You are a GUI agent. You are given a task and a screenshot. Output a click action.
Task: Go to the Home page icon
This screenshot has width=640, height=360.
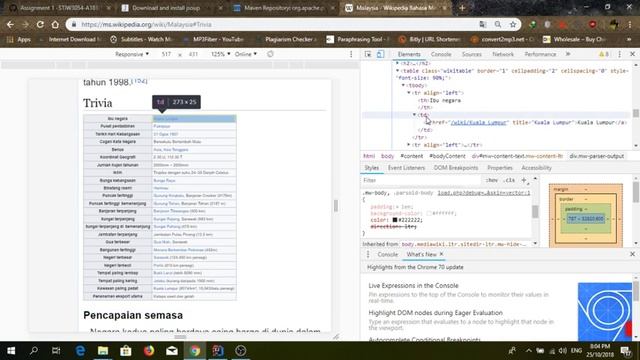pos(55,24)
